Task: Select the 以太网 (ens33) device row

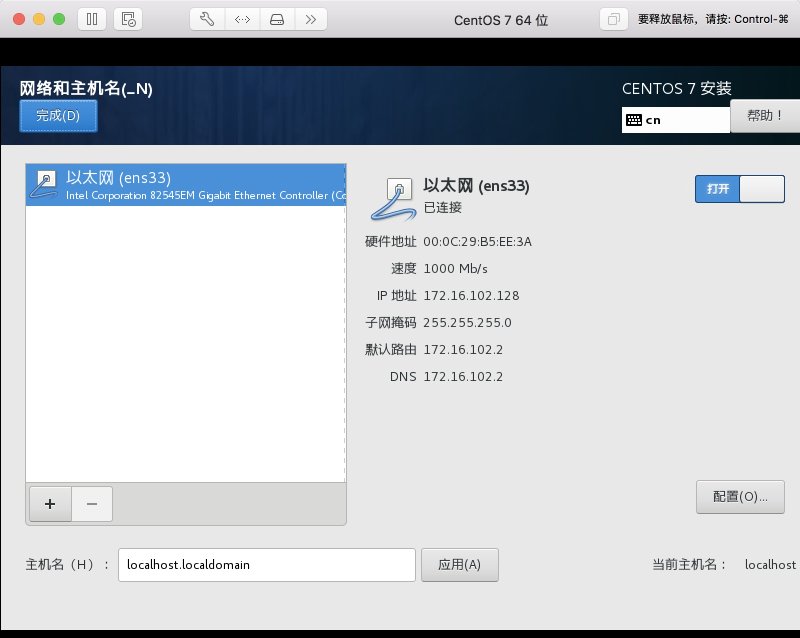Action: point(186,185)
